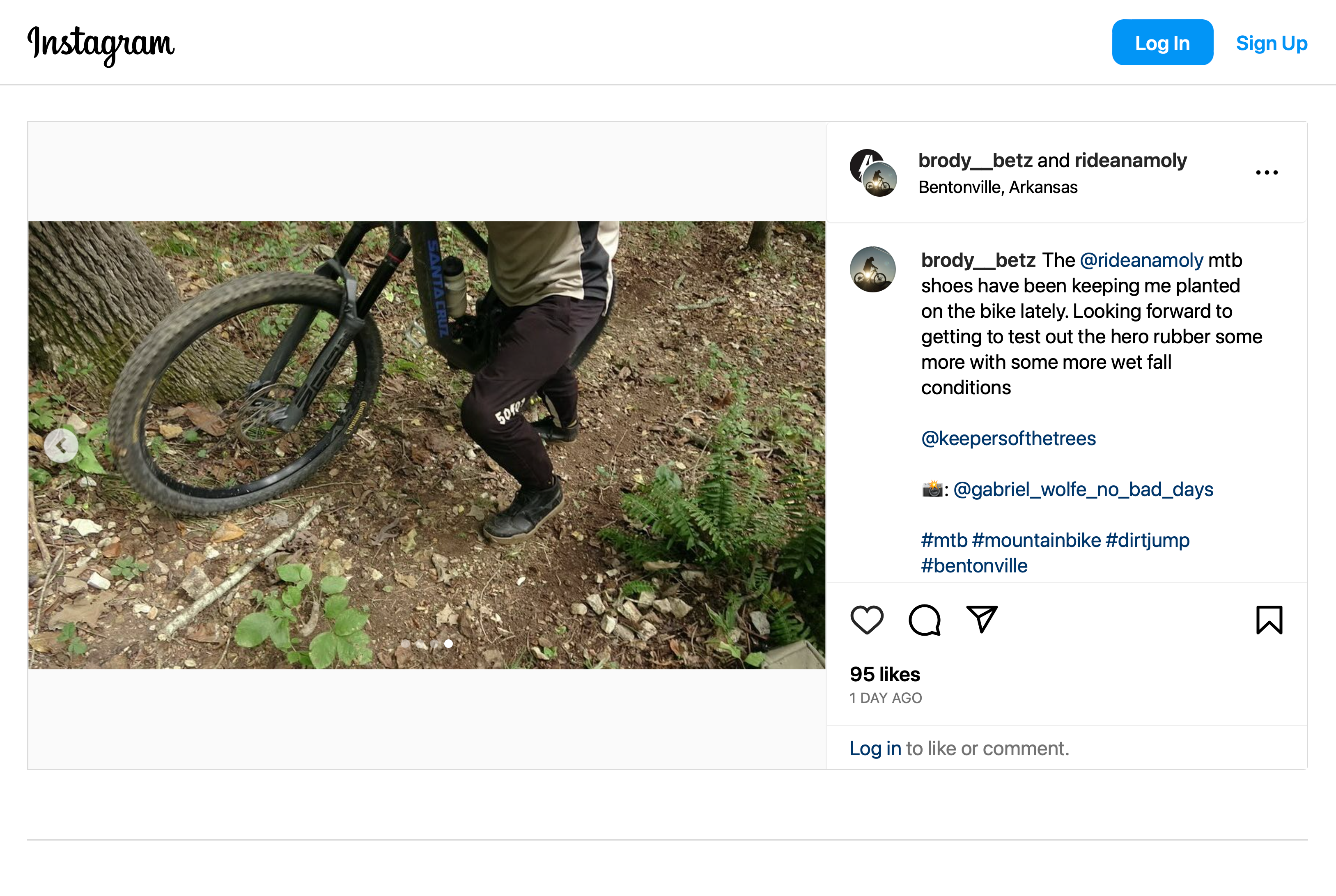Open the @keepersofthetrees mention
Image resolution: width=1336 pixels, height=896 pixels.
[1008, 438]
